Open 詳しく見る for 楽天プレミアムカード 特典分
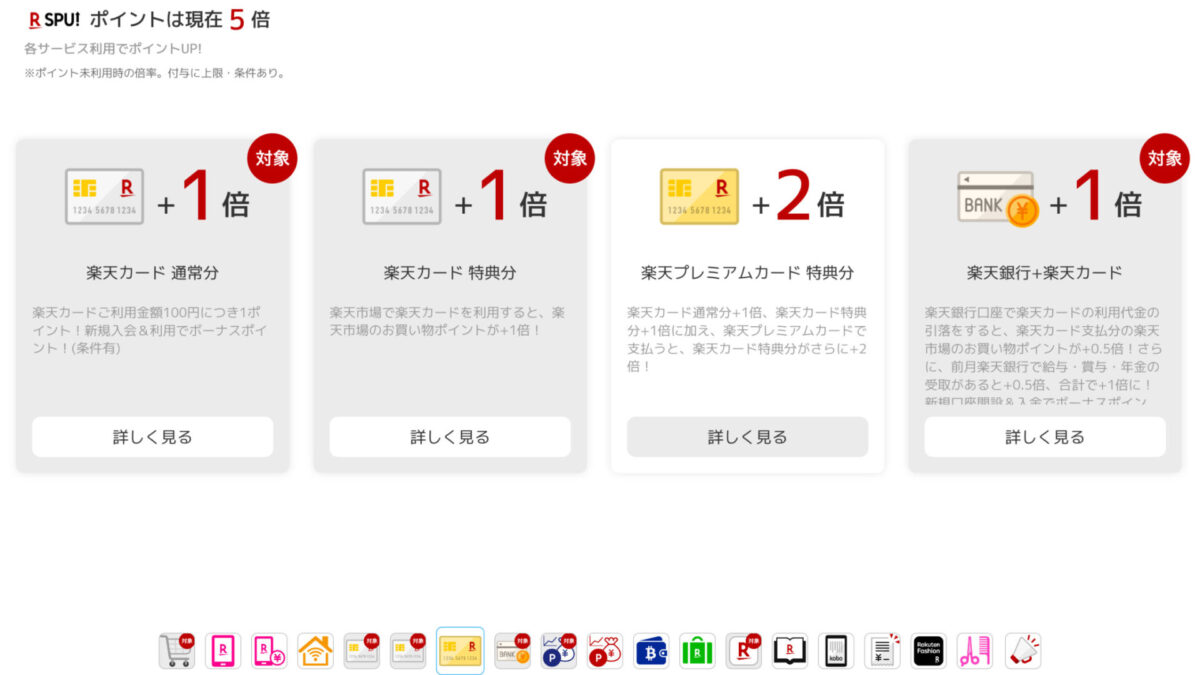The width and height of the screenshot is (1200, 675). pos(748,437)
